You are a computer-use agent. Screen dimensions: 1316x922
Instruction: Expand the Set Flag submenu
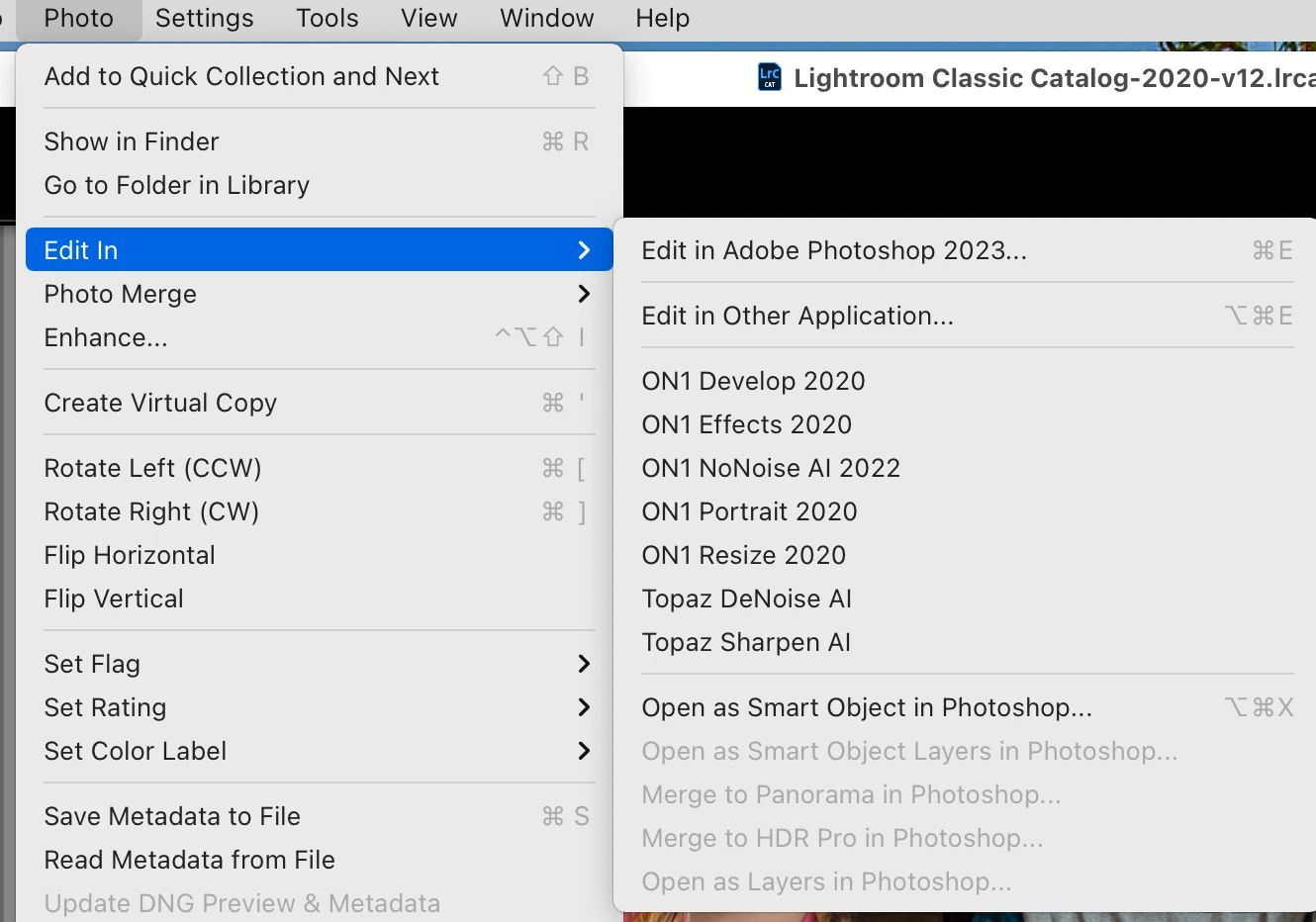pos(319,664)
